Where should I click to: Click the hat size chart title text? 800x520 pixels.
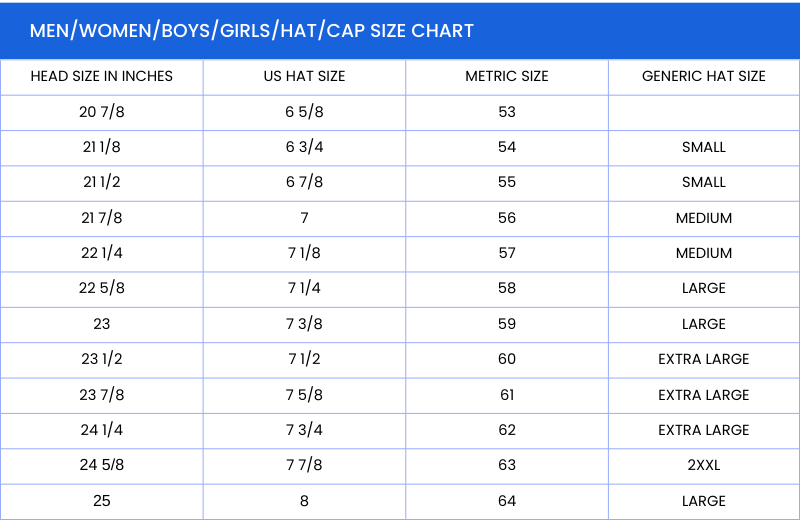tap(252, 30)
